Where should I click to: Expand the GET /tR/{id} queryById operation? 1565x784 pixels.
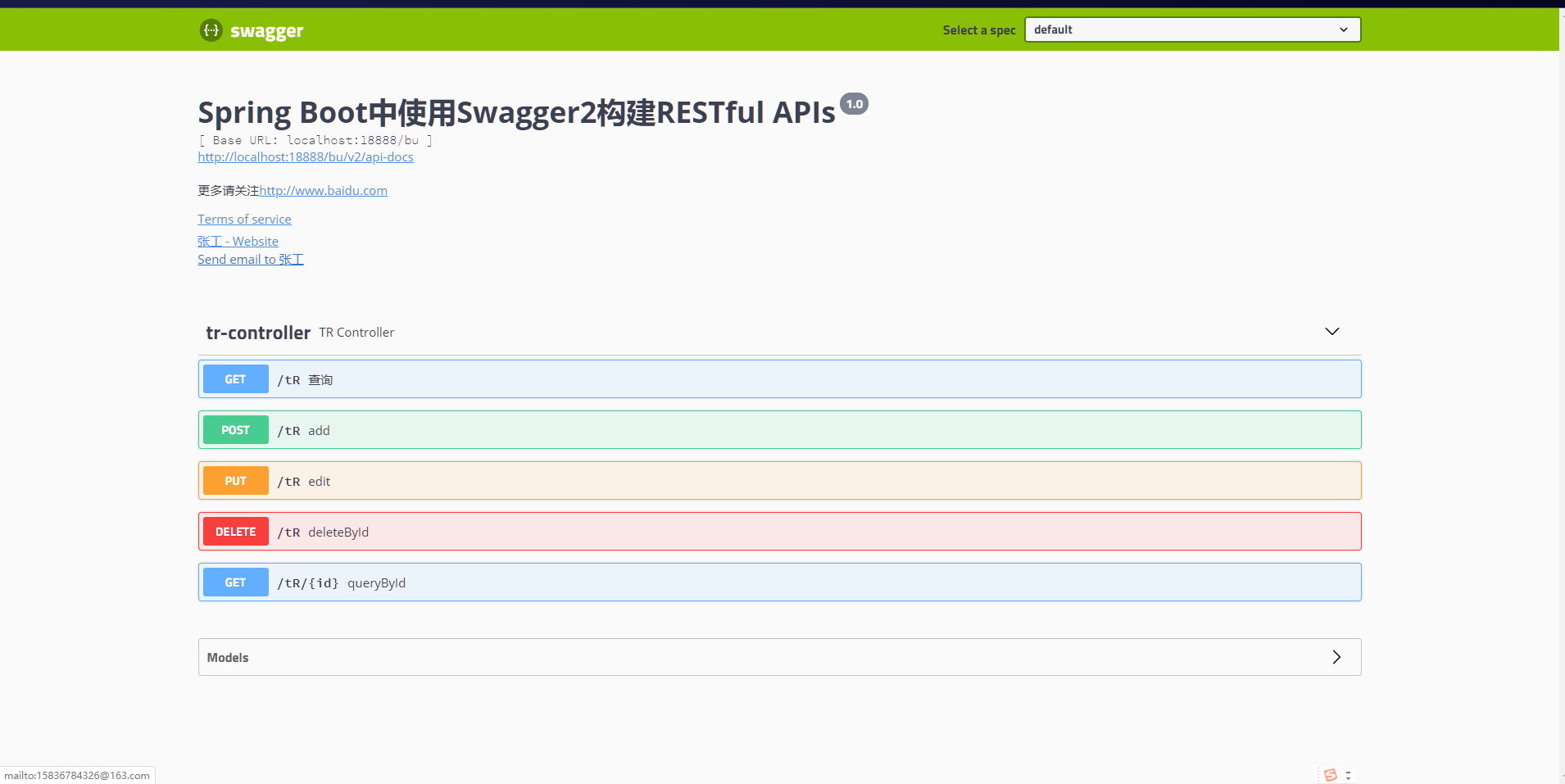coord(780,582)
